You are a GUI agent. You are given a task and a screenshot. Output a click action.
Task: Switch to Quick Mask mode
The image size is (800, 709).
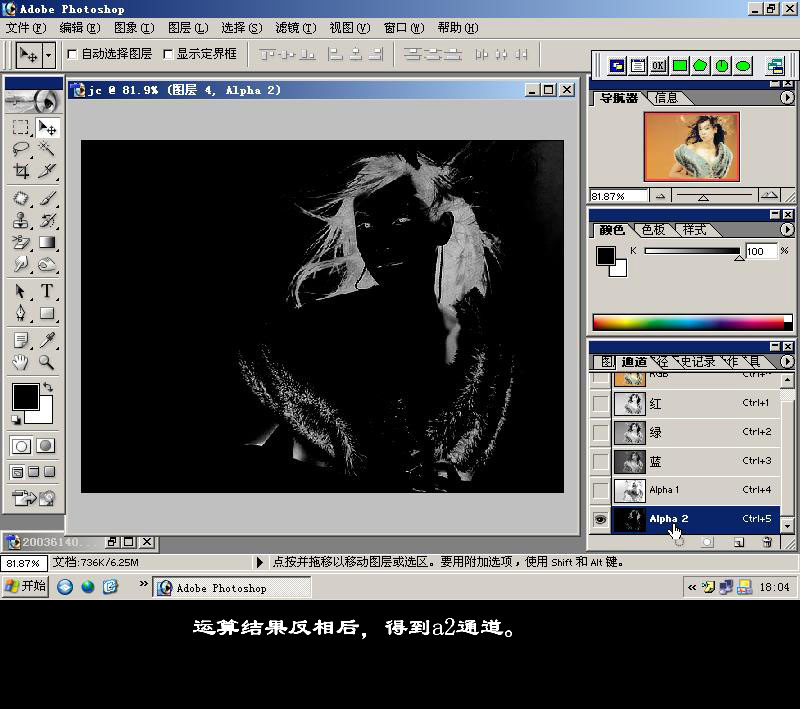(x=45, y=446)
